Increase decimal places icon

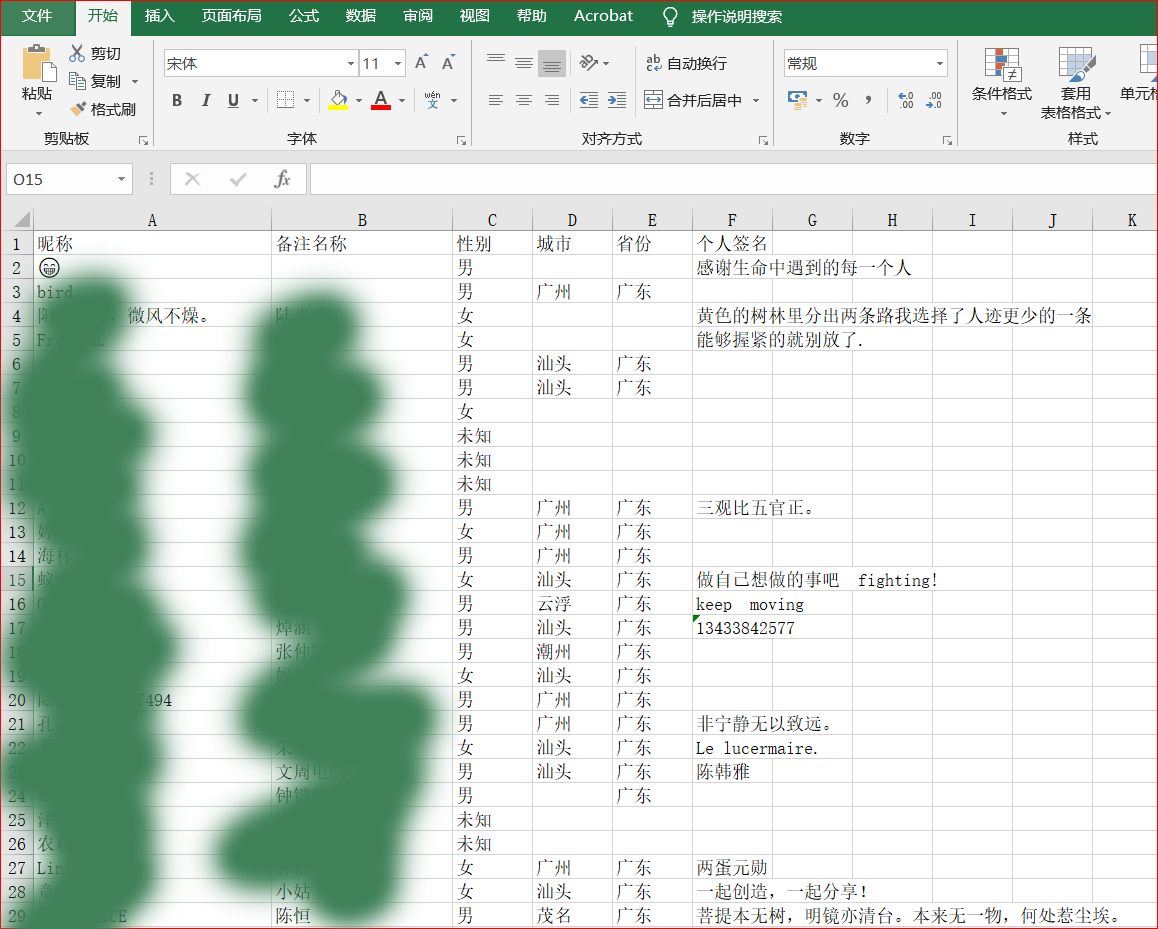pyautogui.click(x=905, y=100)
